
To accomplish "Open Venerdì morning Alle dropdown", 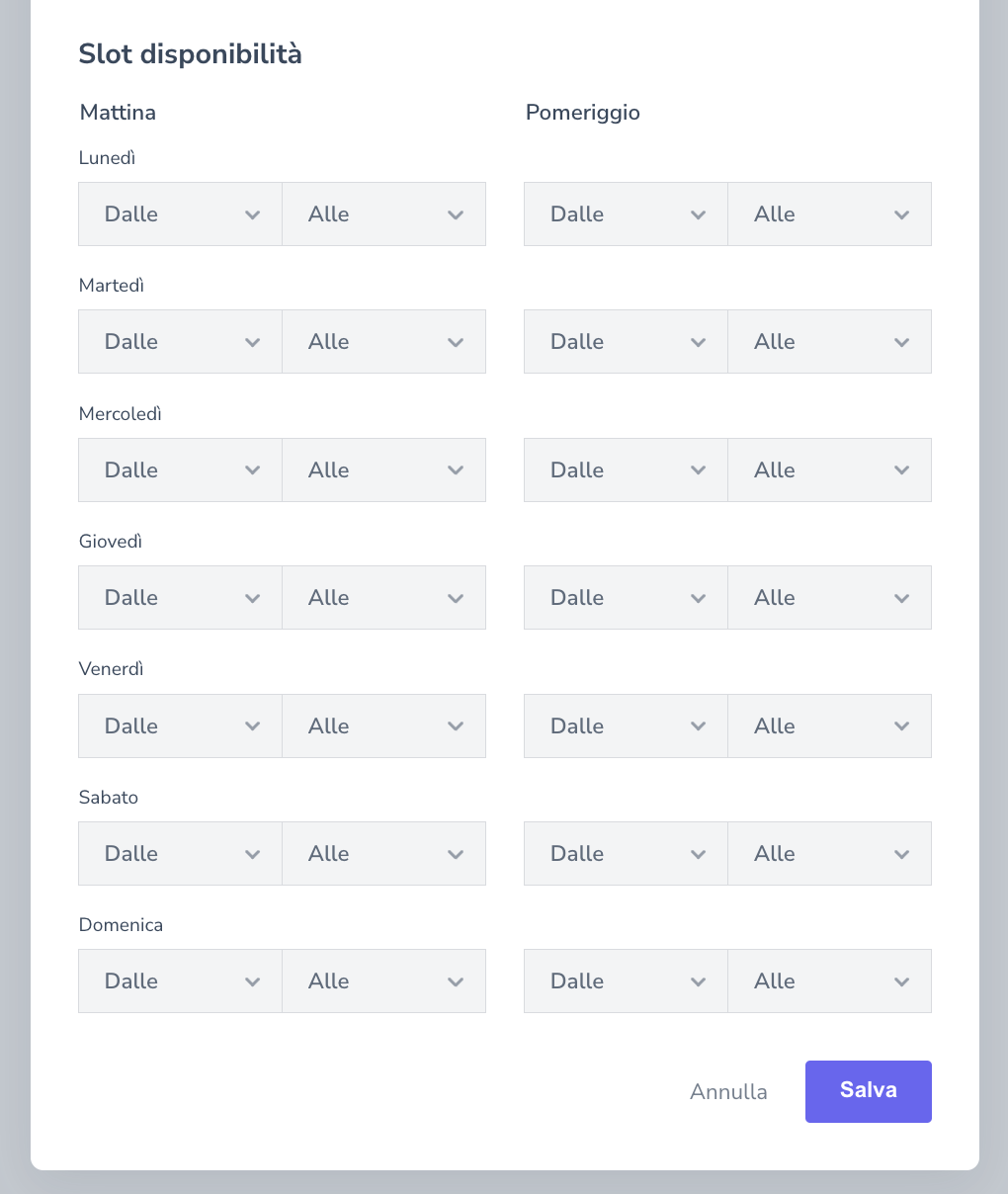I will click(x=383, y=726).
